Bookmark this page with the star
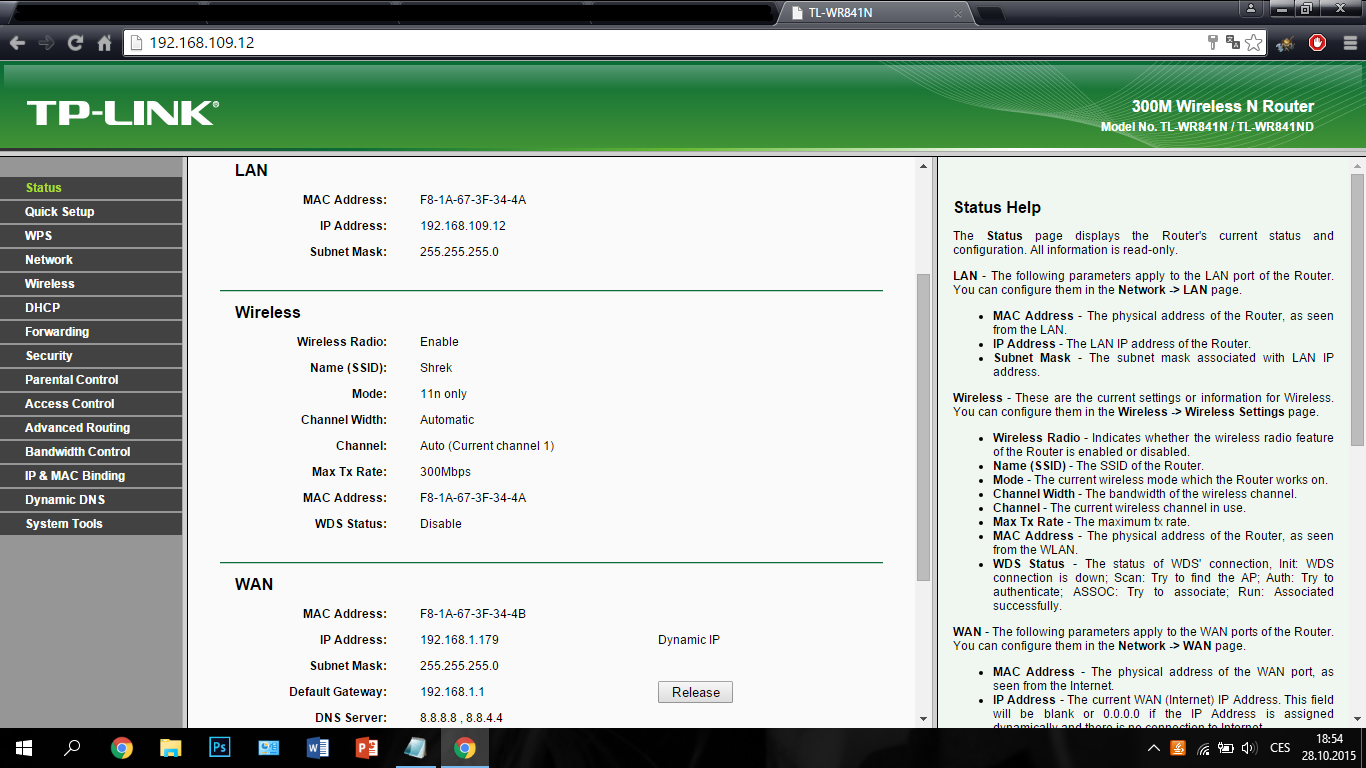1366x768 pixels. click(x=1253, y=43)
